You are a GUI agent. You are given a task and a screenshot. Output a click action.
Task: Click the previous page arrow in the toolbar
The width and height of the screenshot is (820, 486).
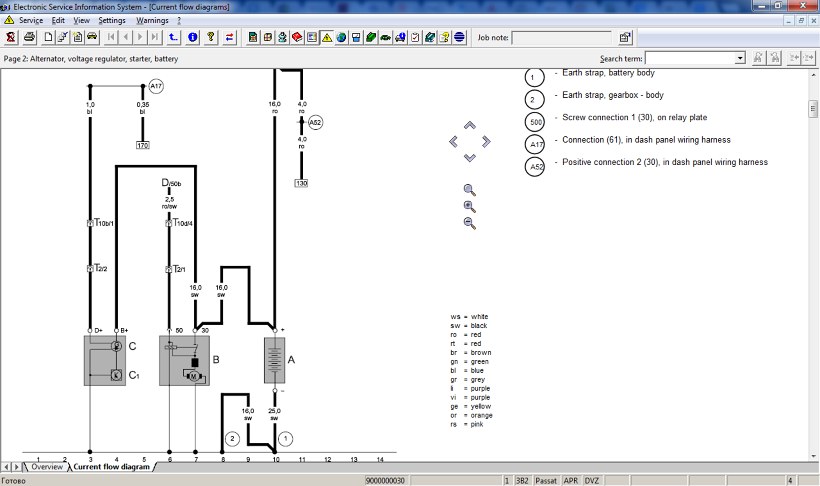126,37
